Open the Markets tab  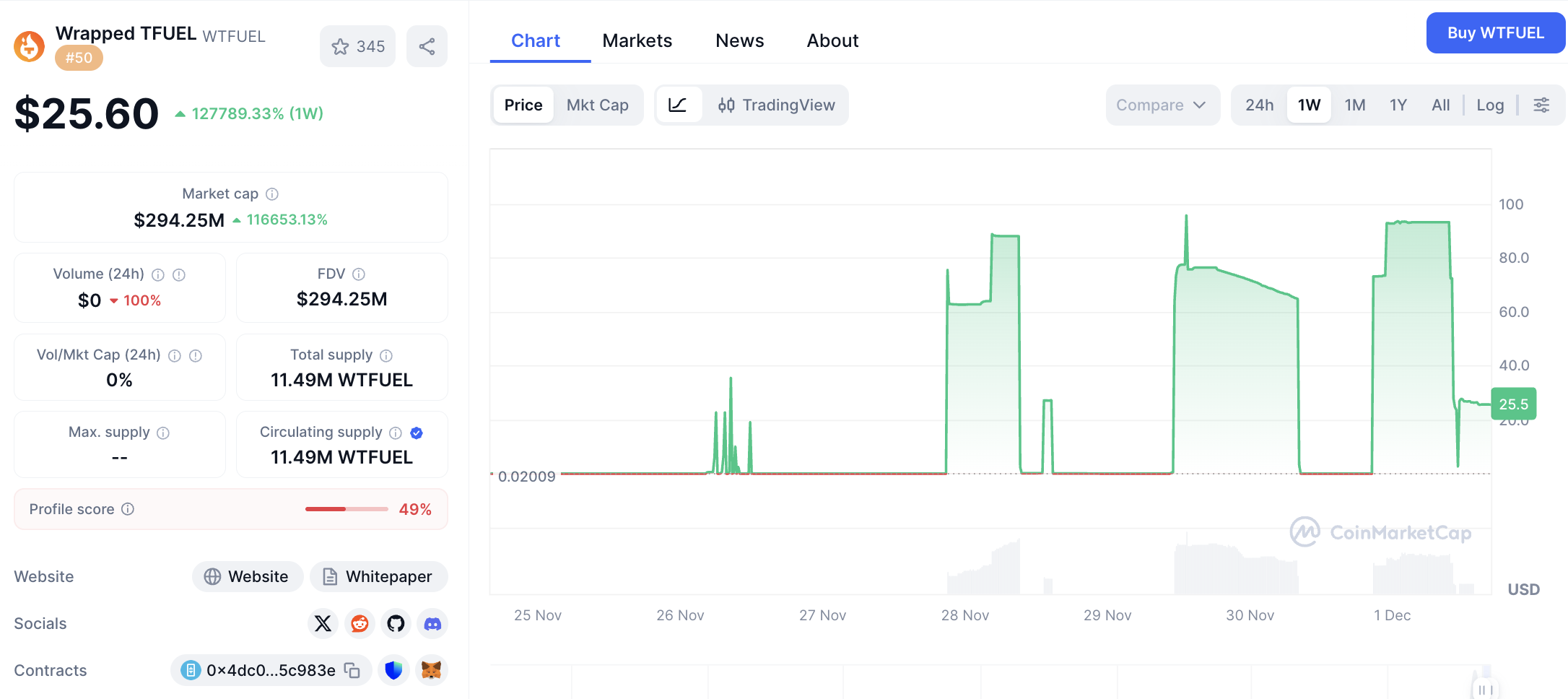pos(637,40)
